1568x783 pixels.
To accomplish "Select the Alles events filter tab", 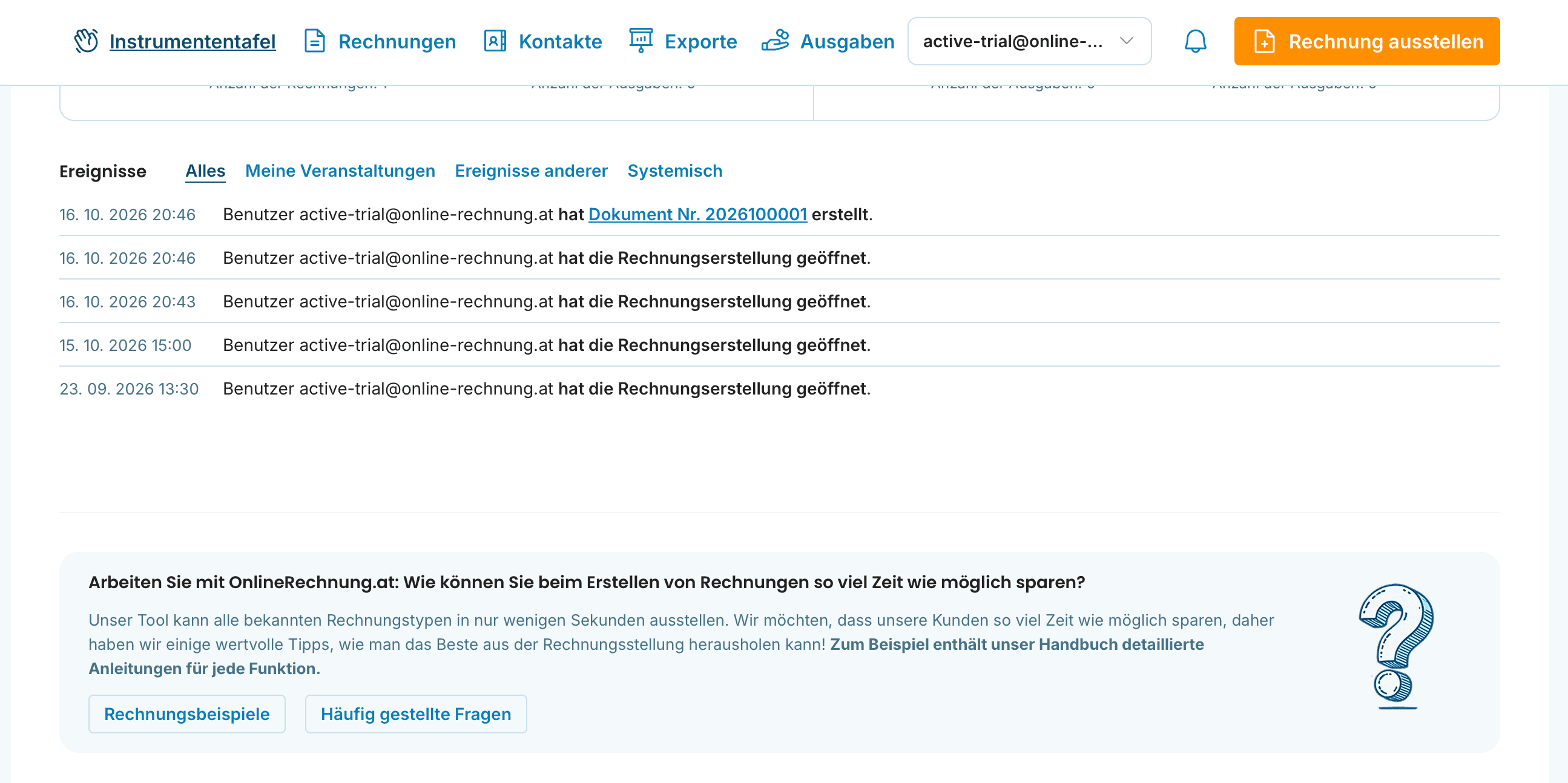I will click(205, 171).
